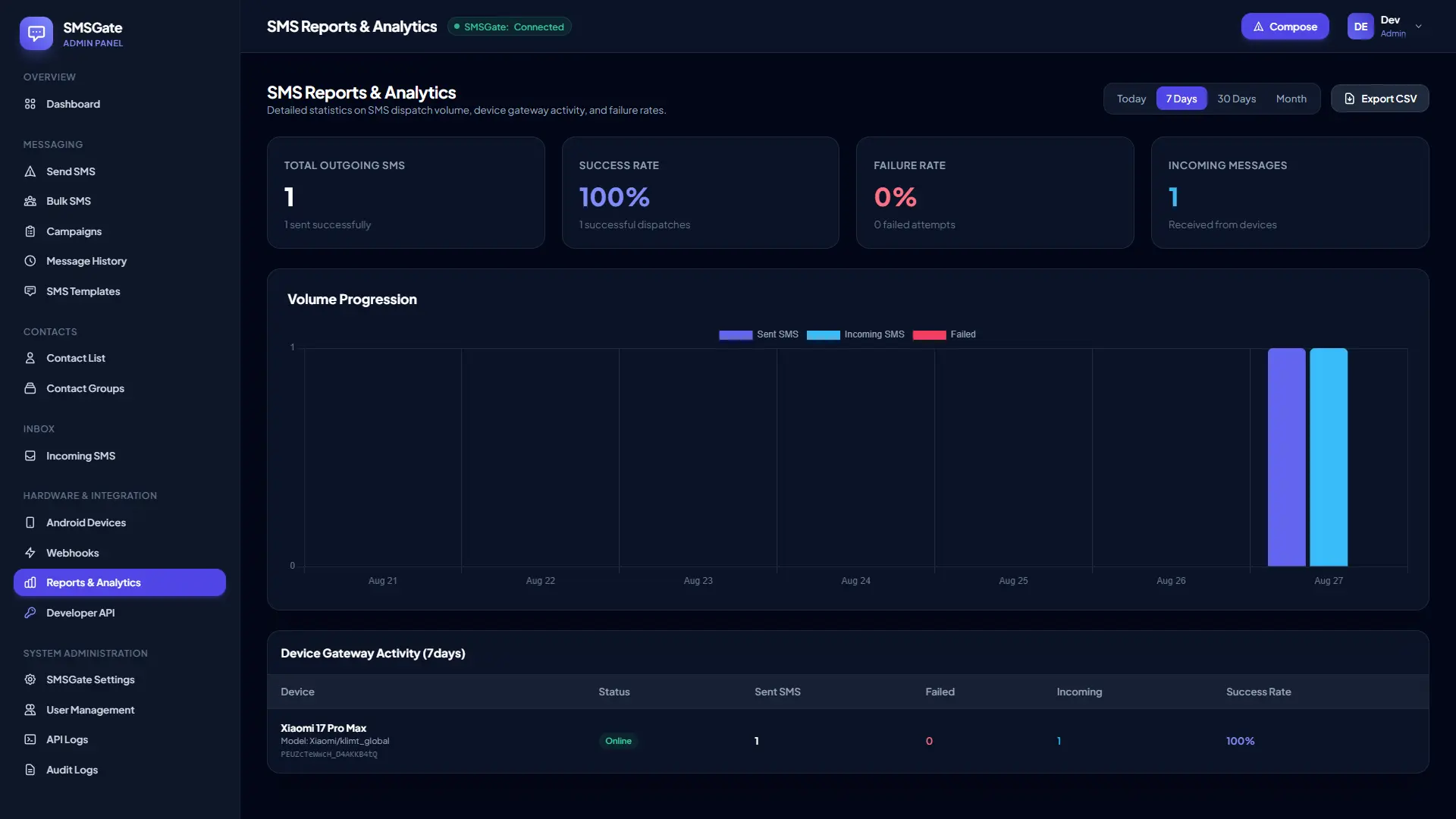The height and width of the screenshot is (819, 1456).
Task: Open the DE avatar account dropdown
Action: 1360,27
